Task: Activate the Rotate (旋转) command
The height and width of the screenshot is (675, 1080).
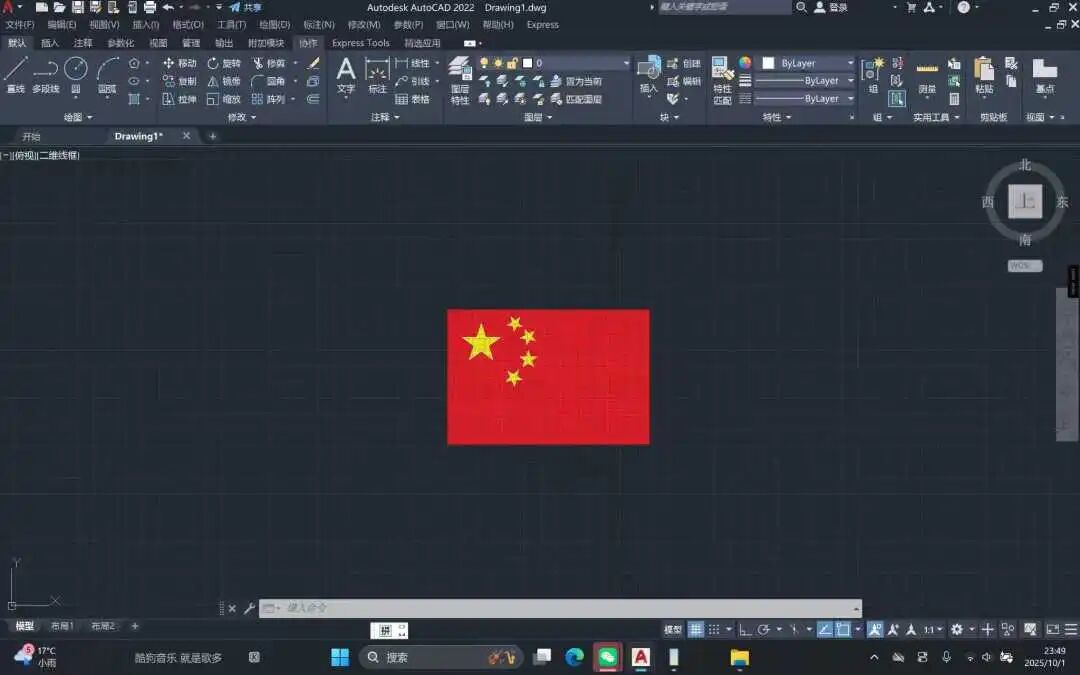Action: (x=228, y=62)
